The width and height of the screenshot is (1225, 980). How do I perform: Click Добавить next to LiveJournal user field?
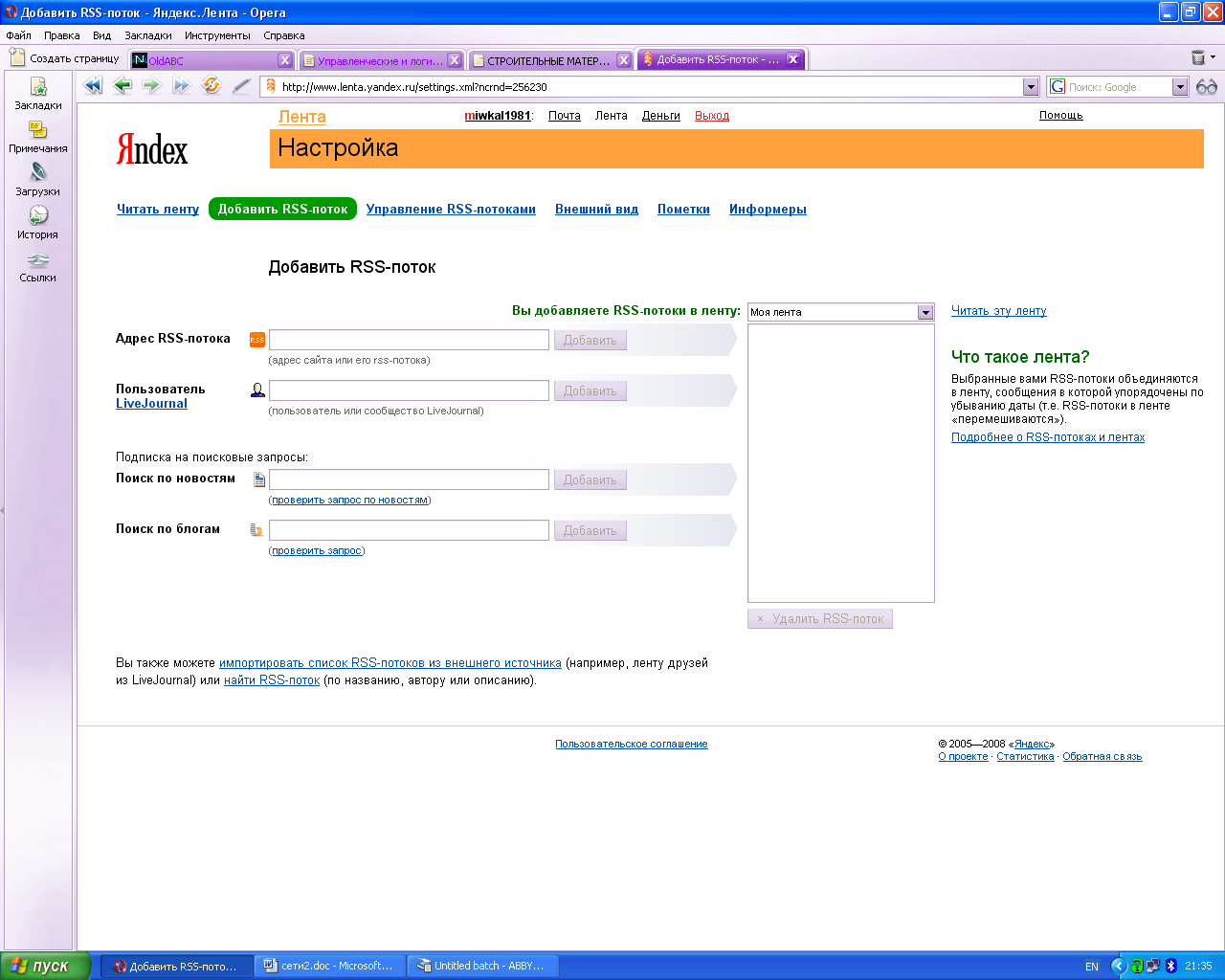[590, 390]
